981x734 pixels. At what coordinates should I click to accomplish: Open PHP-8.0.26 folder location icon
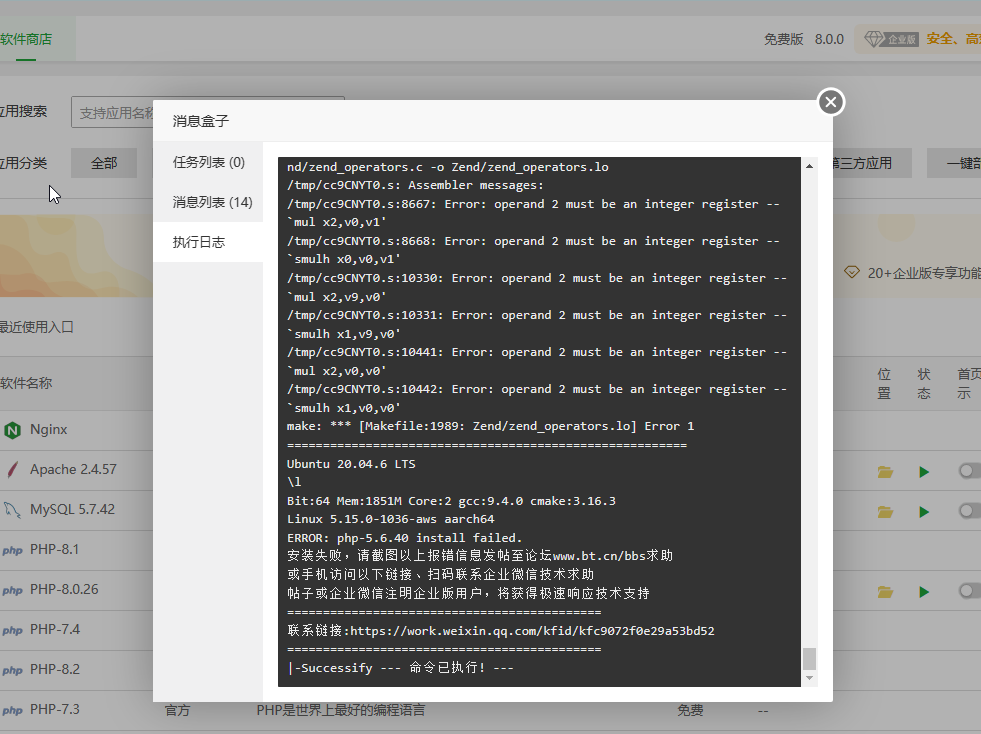point(885,592)
